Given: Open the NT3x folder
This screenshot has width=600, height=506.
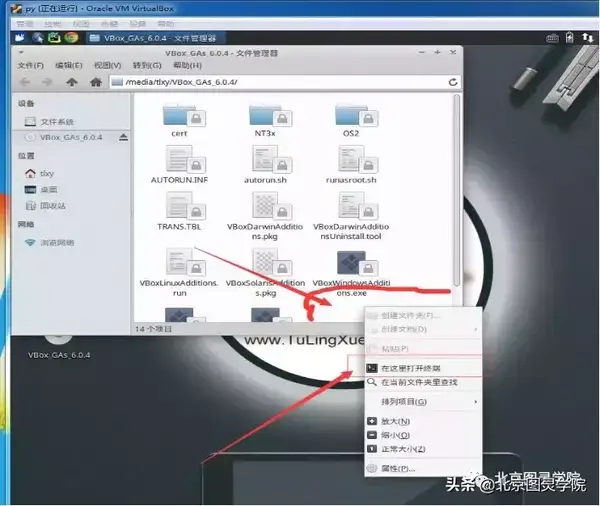Looking at the screenshot, I should [271, 115].
